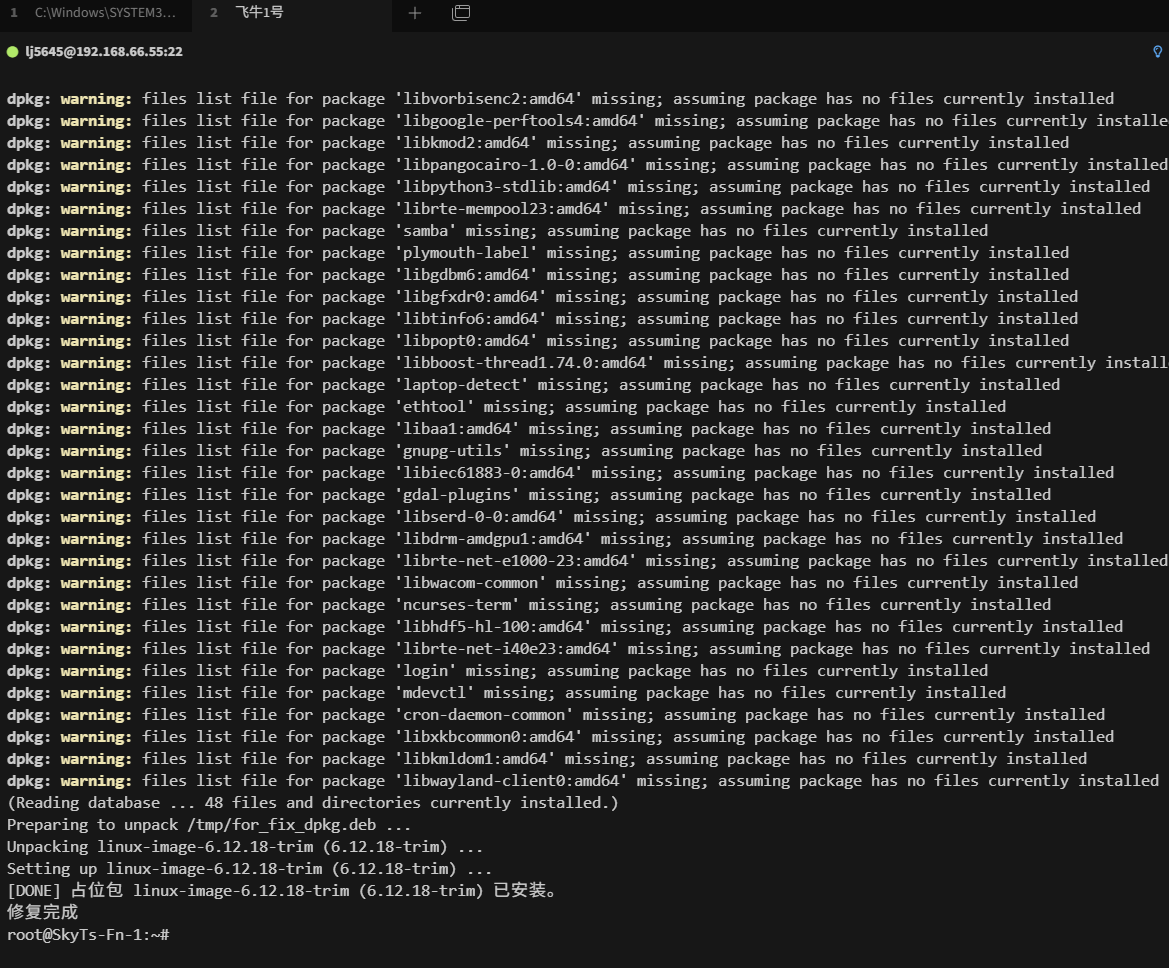Click the 'libpython3-stdlib:amd64' package name

pyautogui.click(x=506, y=186)
